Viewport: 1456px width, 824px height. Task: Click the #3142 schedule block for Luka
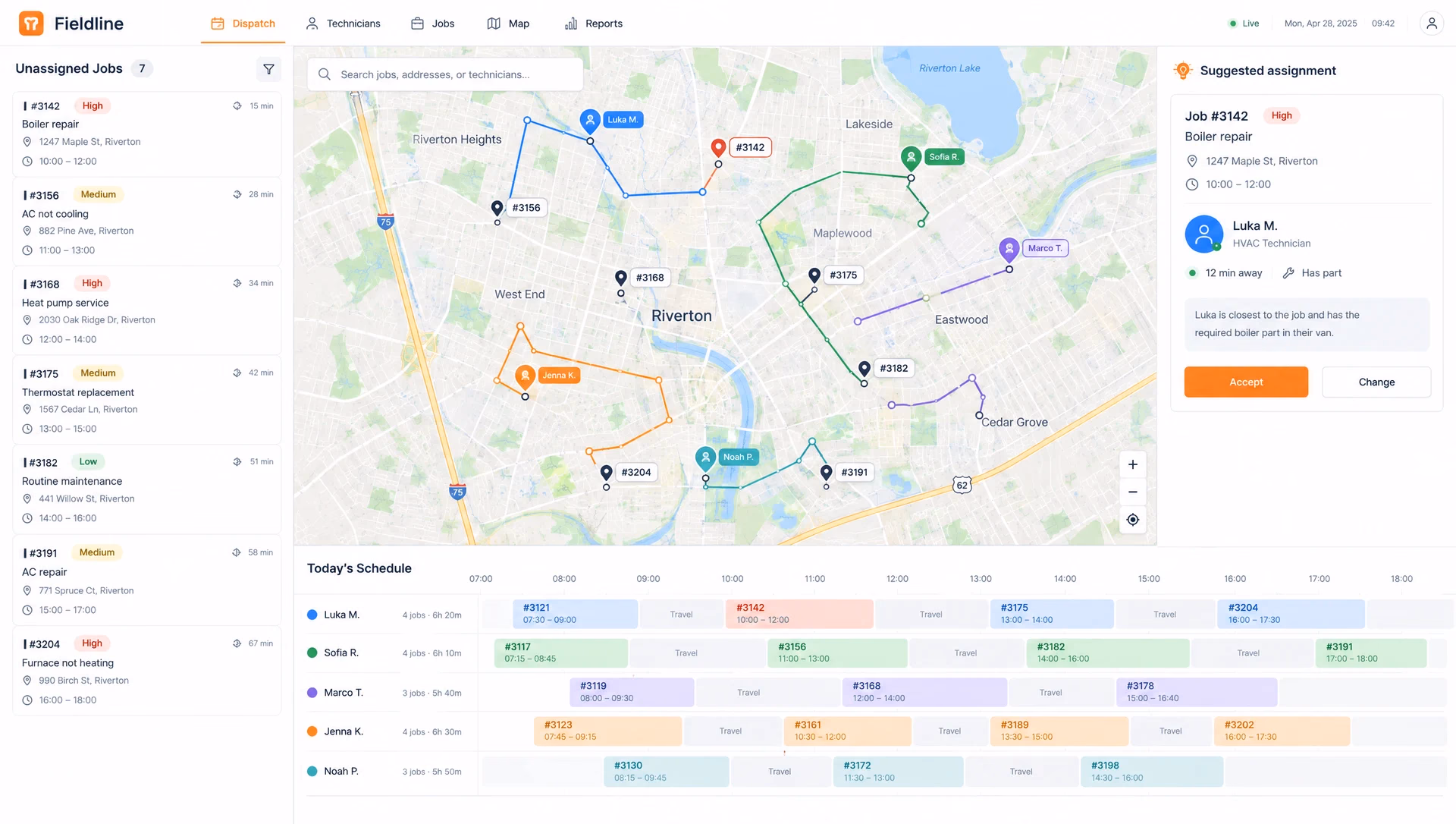(x=799, y=614)
